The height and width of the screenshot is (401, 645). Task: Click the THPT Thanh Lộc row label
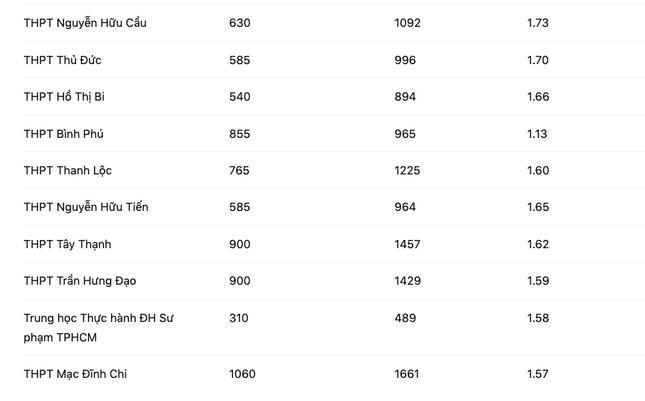[68, 171]
